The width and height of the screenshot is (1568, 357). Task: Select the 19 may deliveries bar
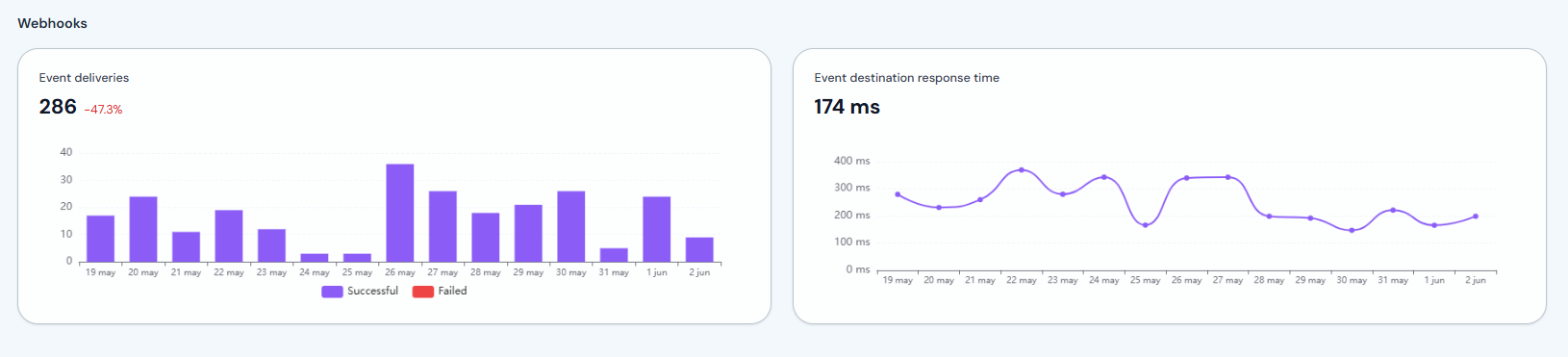pos(100,239)
